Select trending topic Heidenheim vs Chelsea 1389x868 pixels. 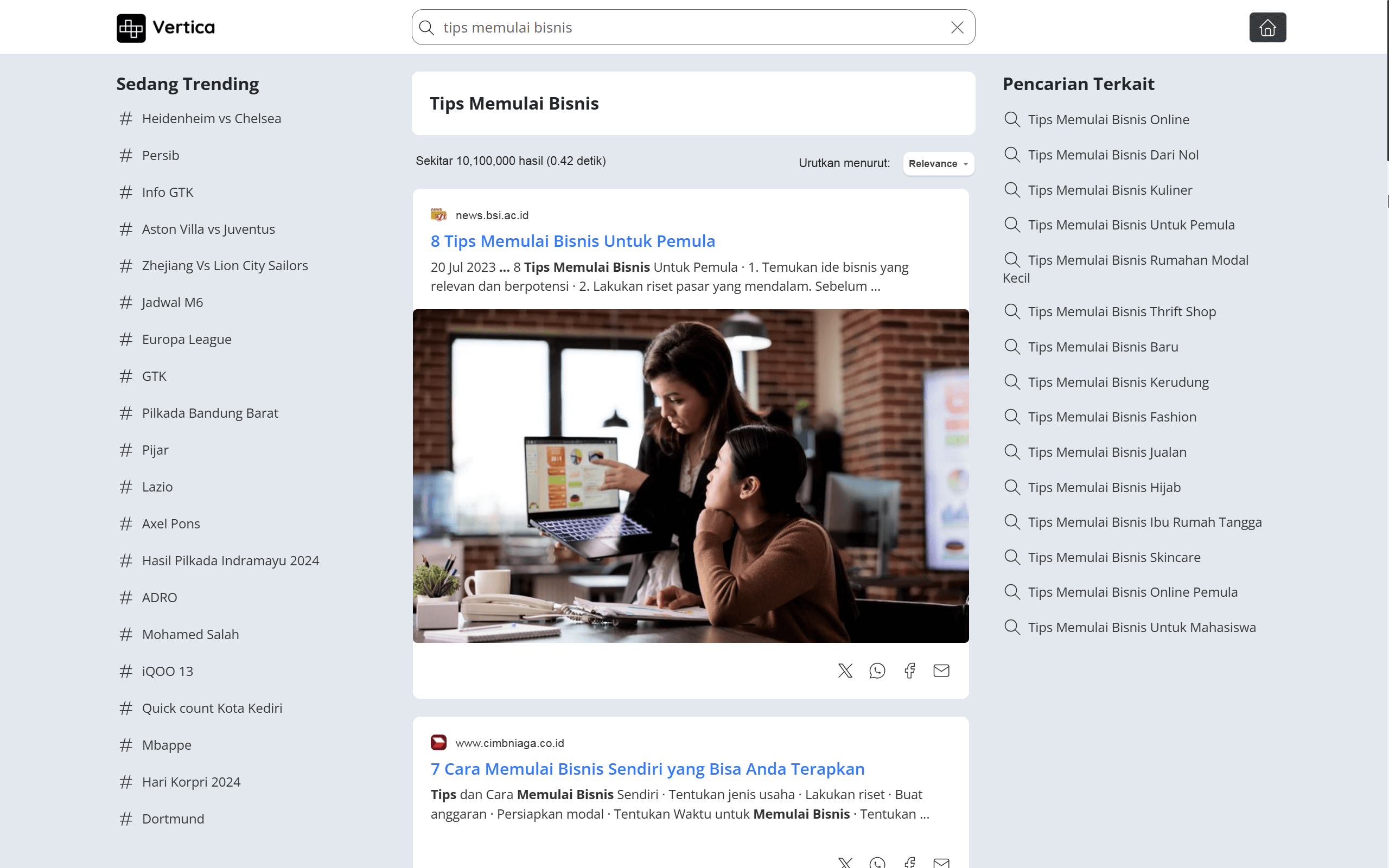click(211, 119)
